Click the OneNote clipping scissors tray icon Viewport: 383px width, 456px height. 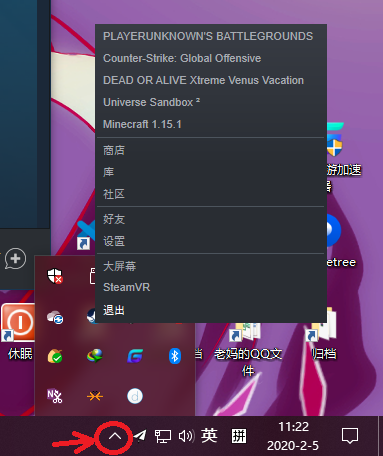click(55, 396)
